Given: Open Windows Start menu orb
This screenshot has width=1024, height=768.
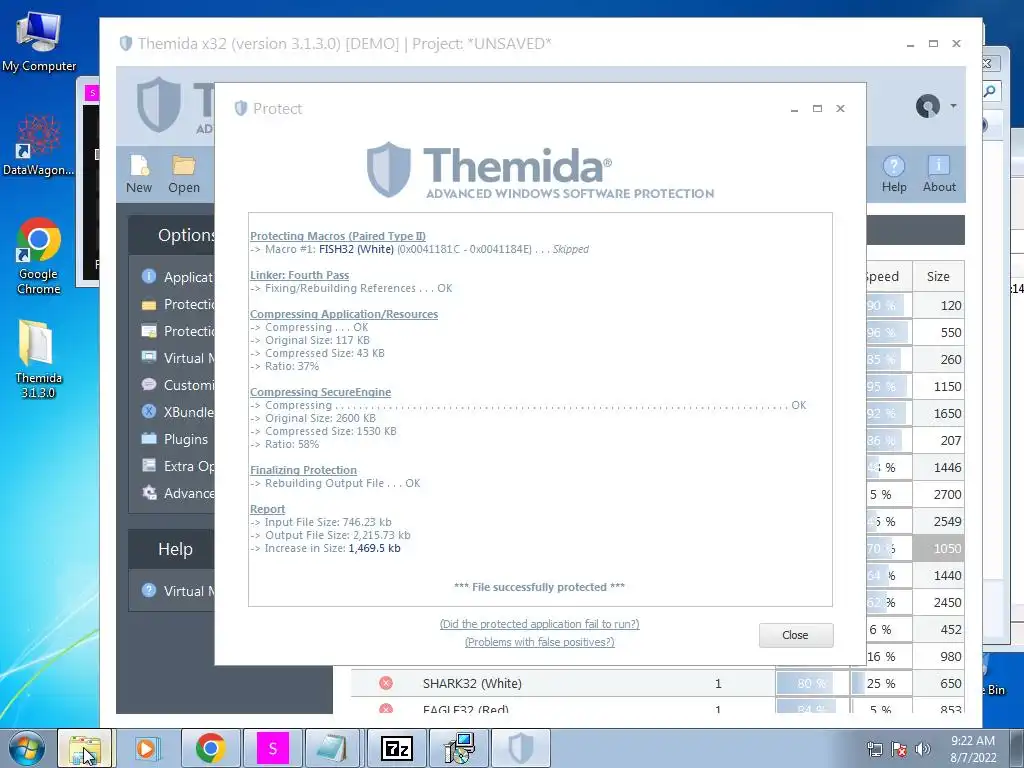Looking at the screenshot, I should click(27, 748).
